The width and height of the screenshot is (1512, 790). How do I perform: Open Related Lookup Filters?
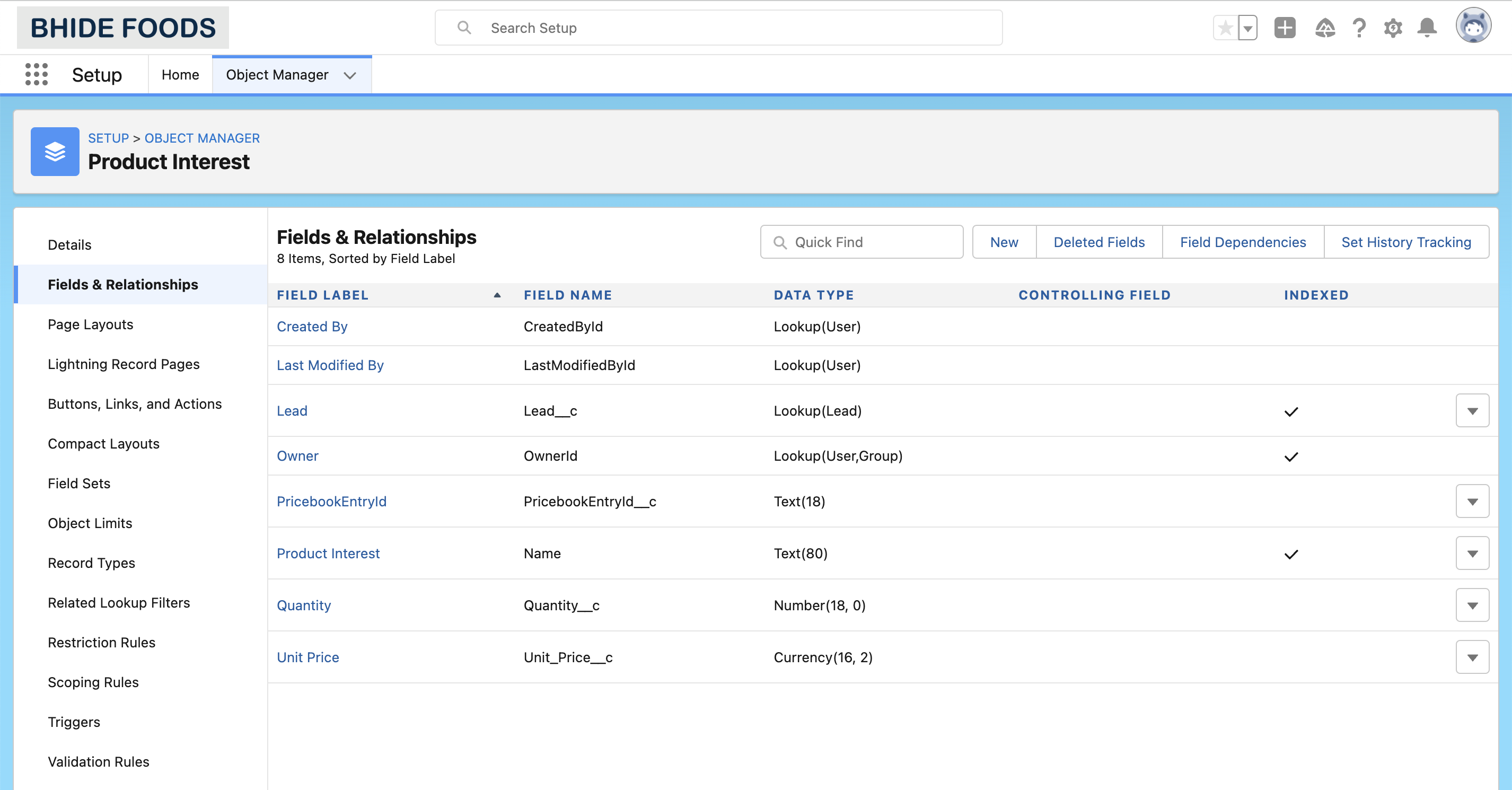119,603
